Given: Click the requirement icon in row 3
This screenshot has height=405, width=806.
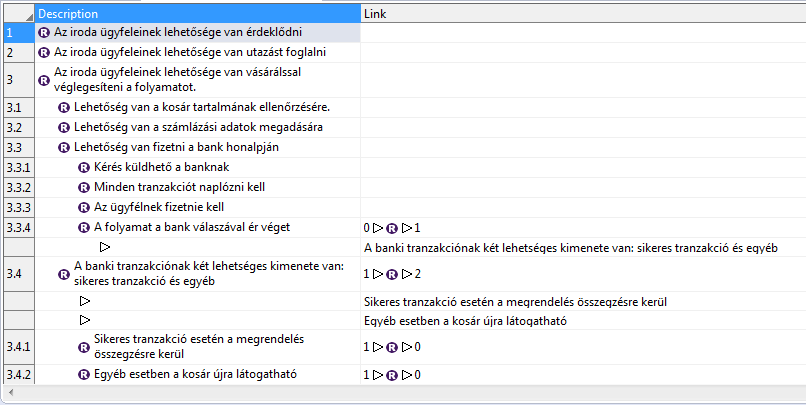Looking at the screenshot, I should (44, 80).
